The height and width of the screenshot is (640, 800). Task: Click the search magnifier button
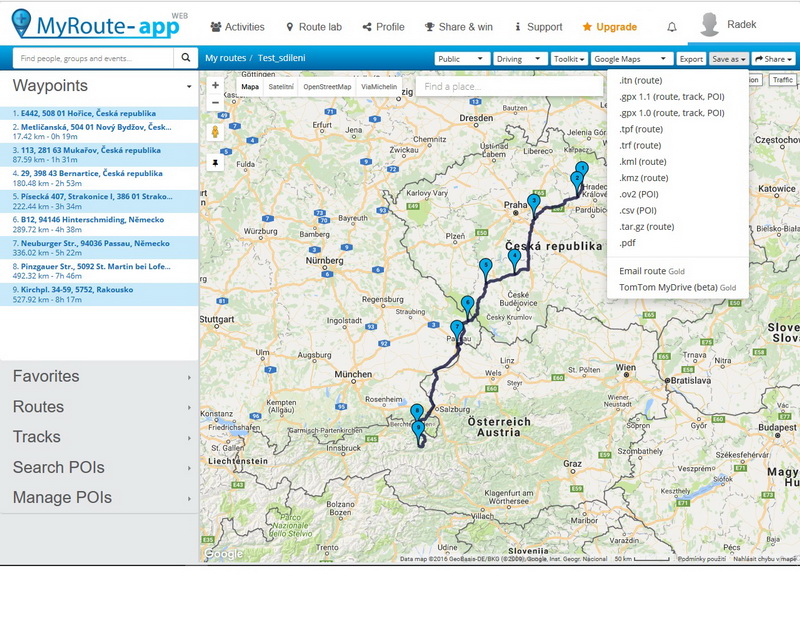(186, 59)
